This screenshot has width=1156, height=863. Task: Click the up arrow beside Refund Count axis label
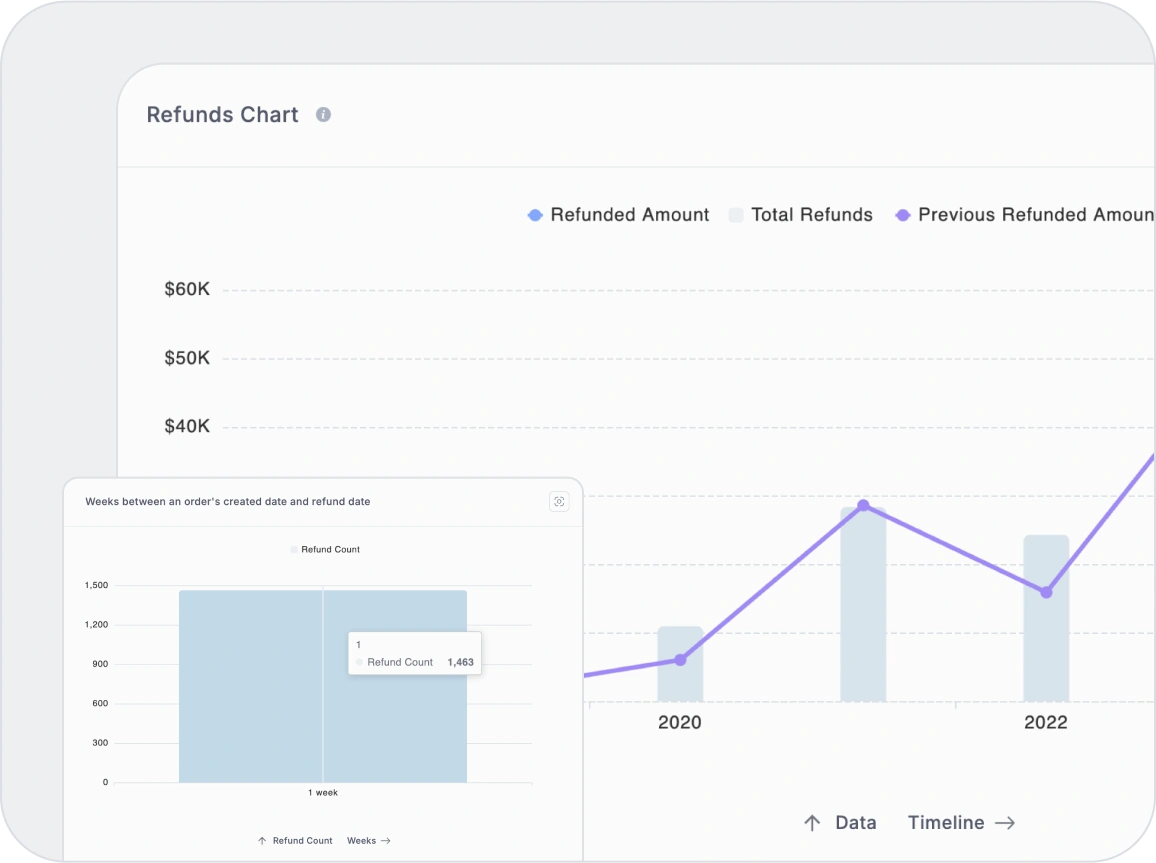[x=262, y=841]
